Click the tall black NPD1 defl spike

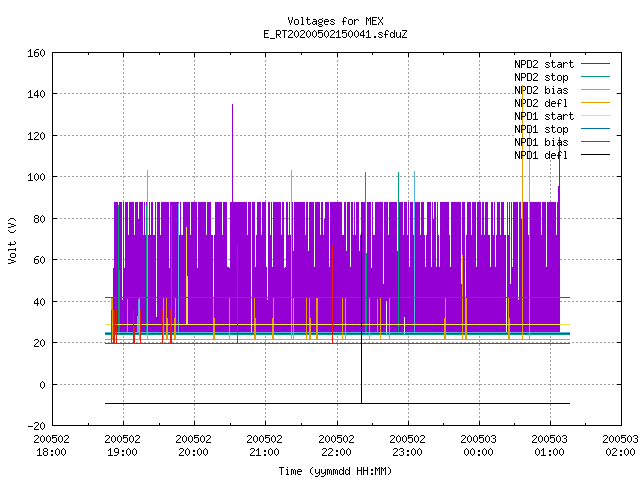click(x=361, y=318)
